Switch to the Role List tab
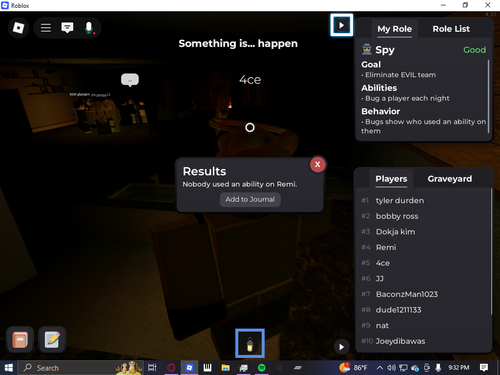This screenshot has width=500, height=375. point(451,29)
